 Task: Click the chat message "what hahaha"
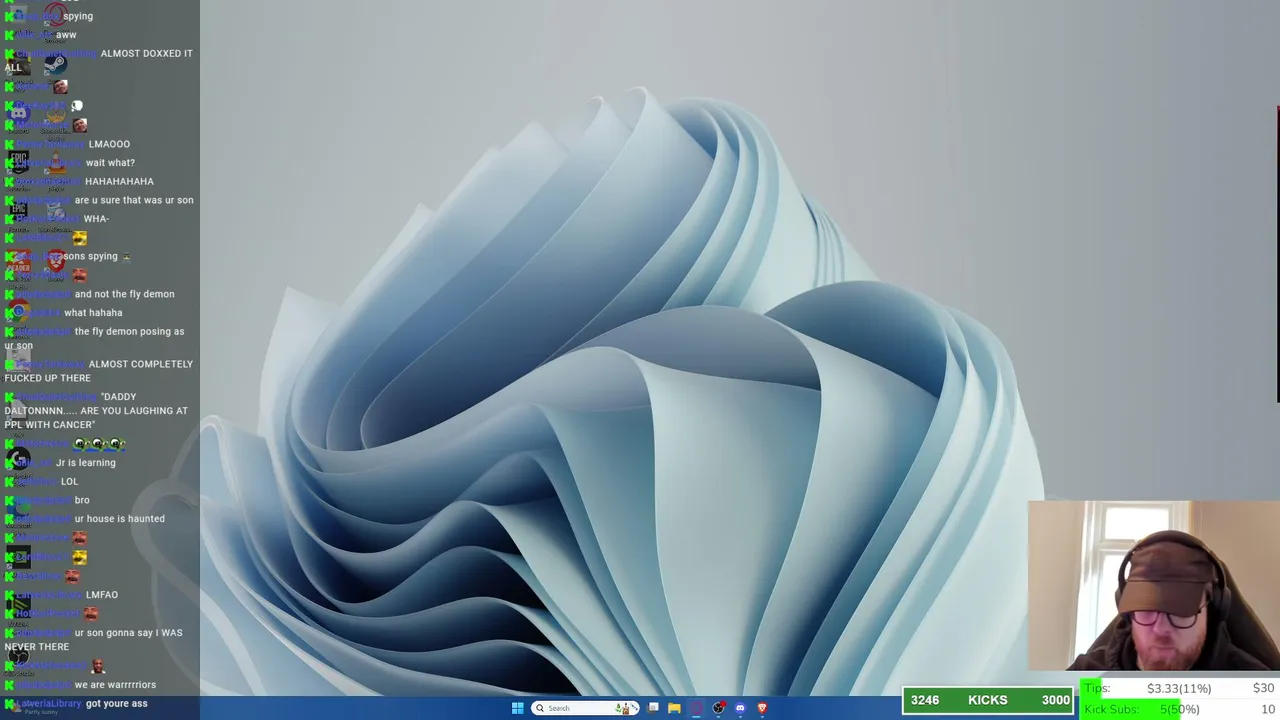(x=93, y=313)
